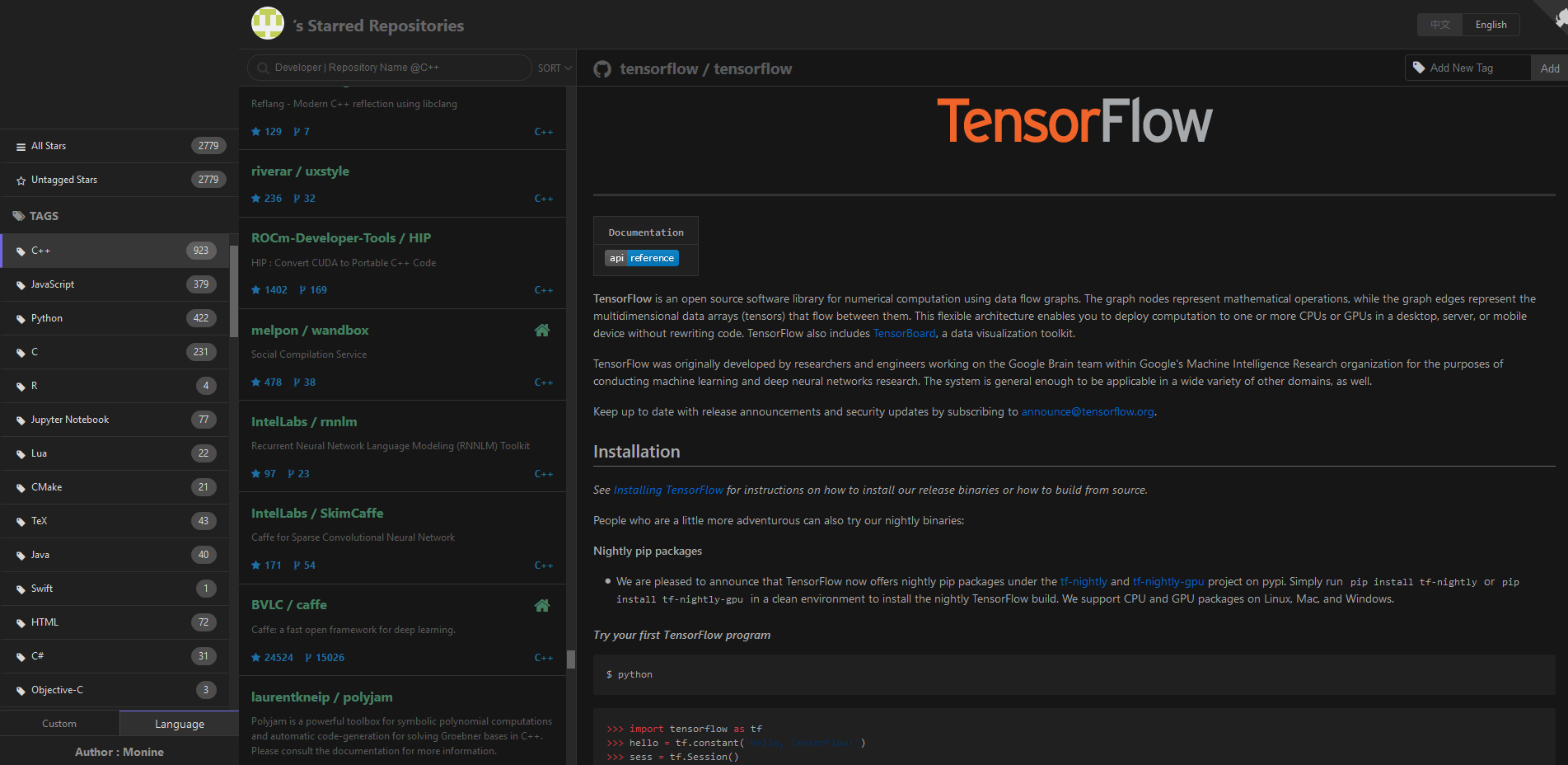This screenshot has width=1568, height=765.
Task: Click the TensorFlow logo image in readme
Action: click(1074, 121)
